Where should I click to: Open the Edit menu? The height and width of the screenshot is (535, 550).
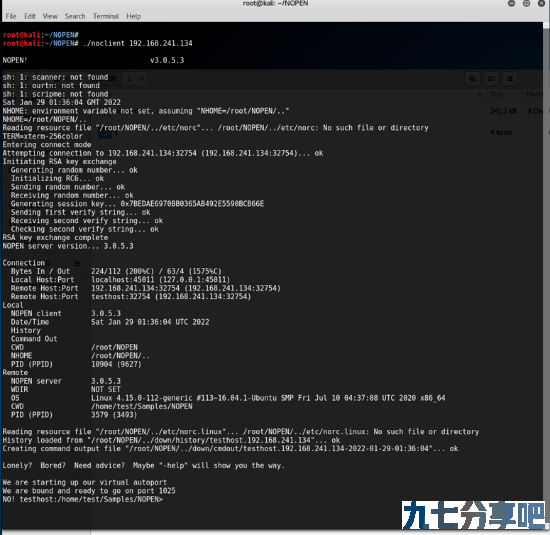click(30, 16)
